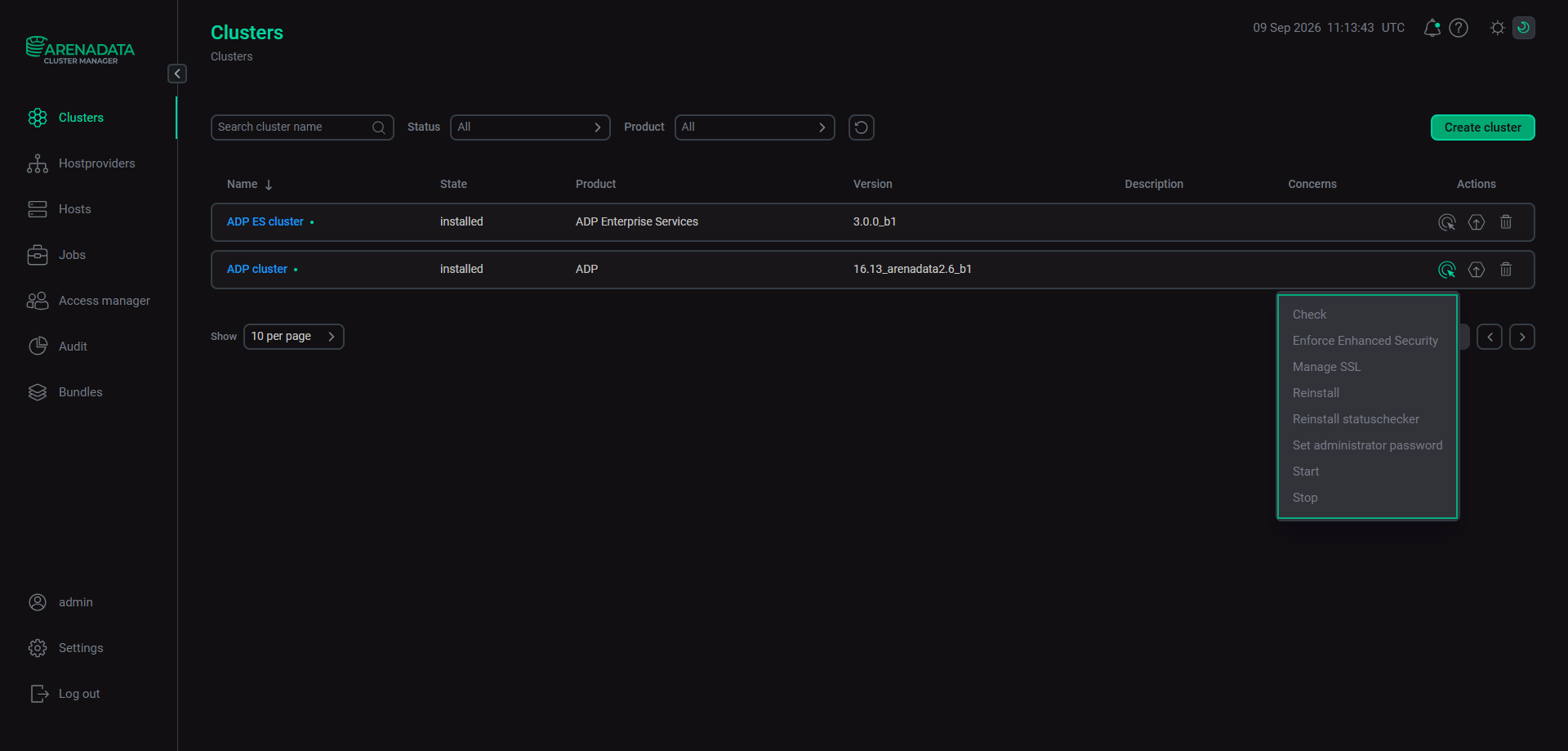
Task: Select Set administrator password action
Action: click(1368, 445)
